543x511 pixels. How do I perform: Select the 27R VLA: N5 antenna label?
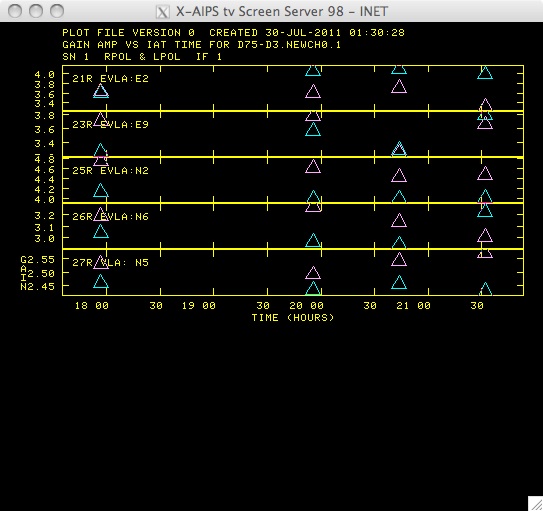coord(110,262)
